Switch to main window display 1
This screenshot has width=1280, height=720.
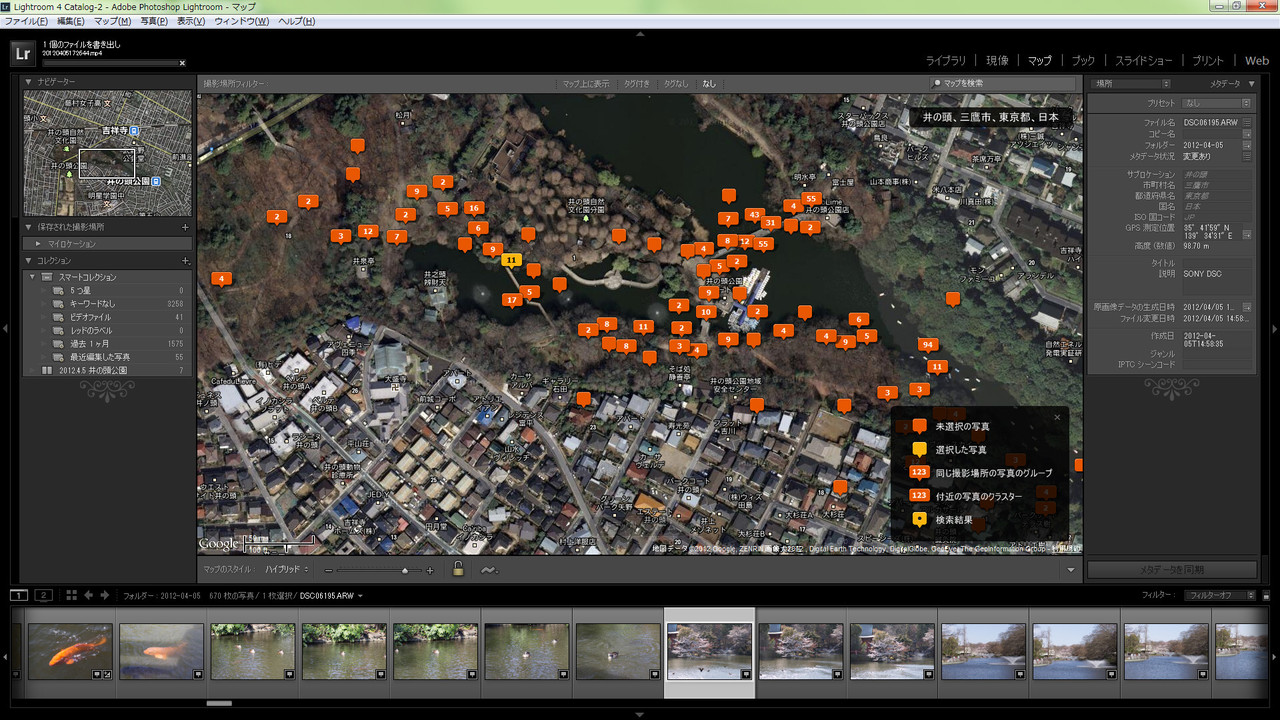click(19, 595)
